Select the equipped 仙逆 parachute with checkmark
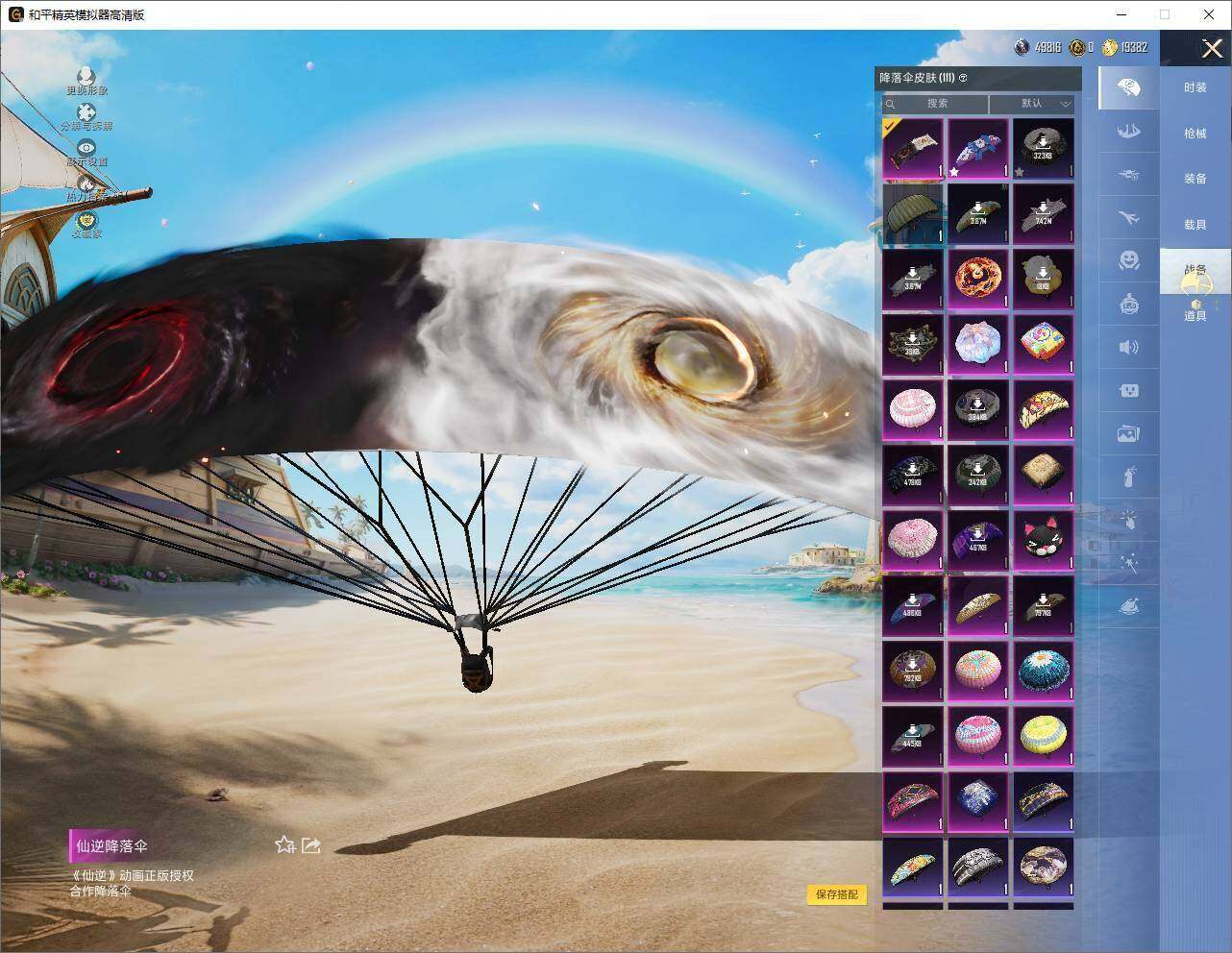The width and height of the screenshot is (1232, 953). 913,148
